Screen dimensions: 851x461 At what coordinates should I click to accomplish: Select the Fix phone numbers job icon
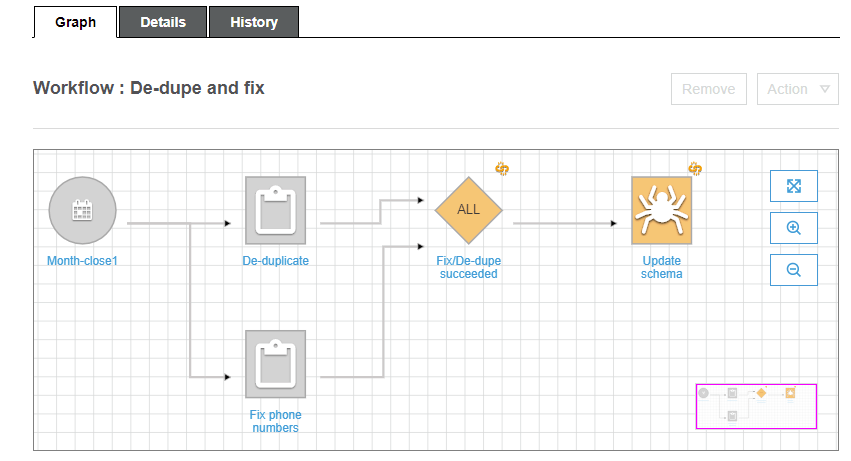[x=275, y=364]
